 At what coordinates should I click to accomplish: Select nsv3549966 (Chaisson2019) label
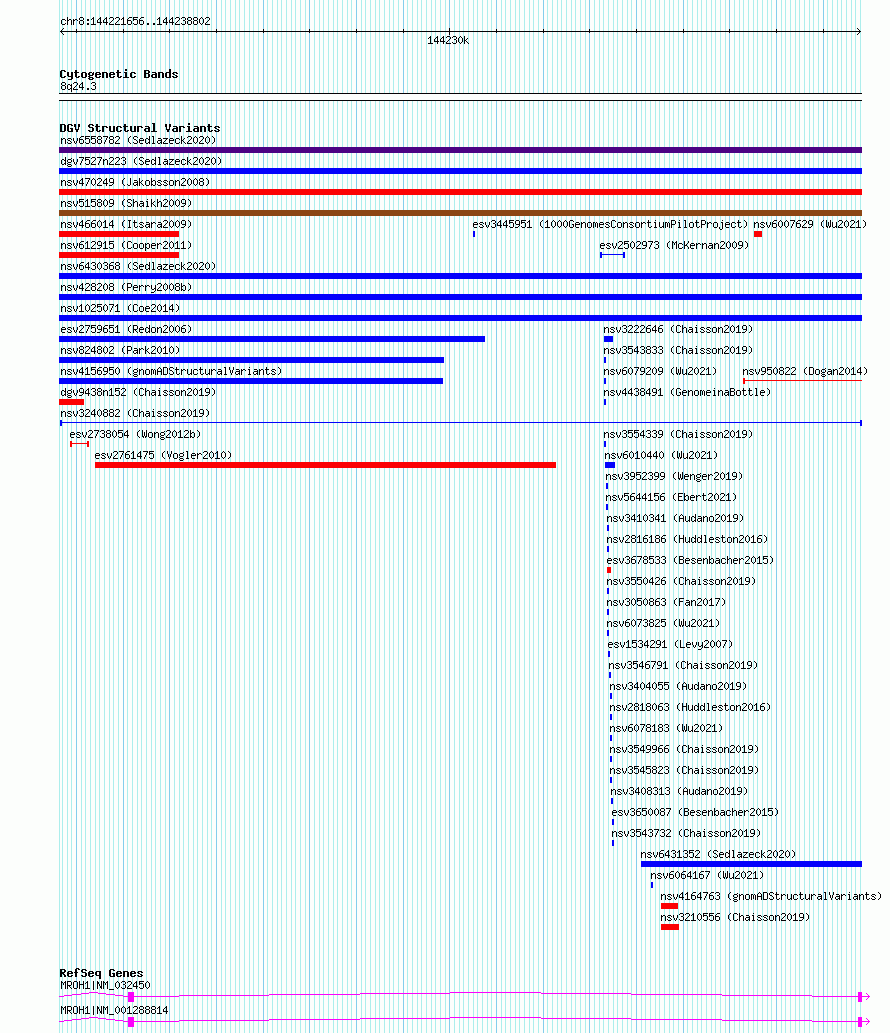[684, 750]
